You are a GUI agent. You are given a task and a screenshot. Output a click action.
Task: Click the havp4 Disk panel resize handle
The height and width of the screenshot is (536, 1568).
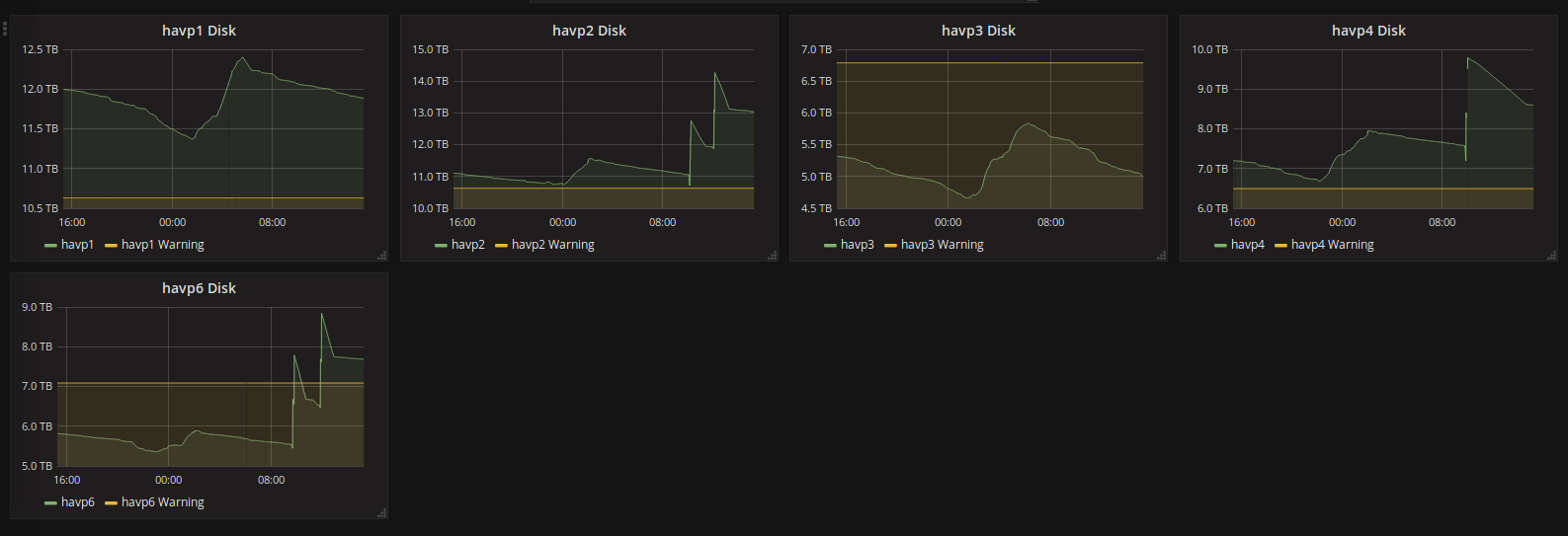click(1551, 256)
